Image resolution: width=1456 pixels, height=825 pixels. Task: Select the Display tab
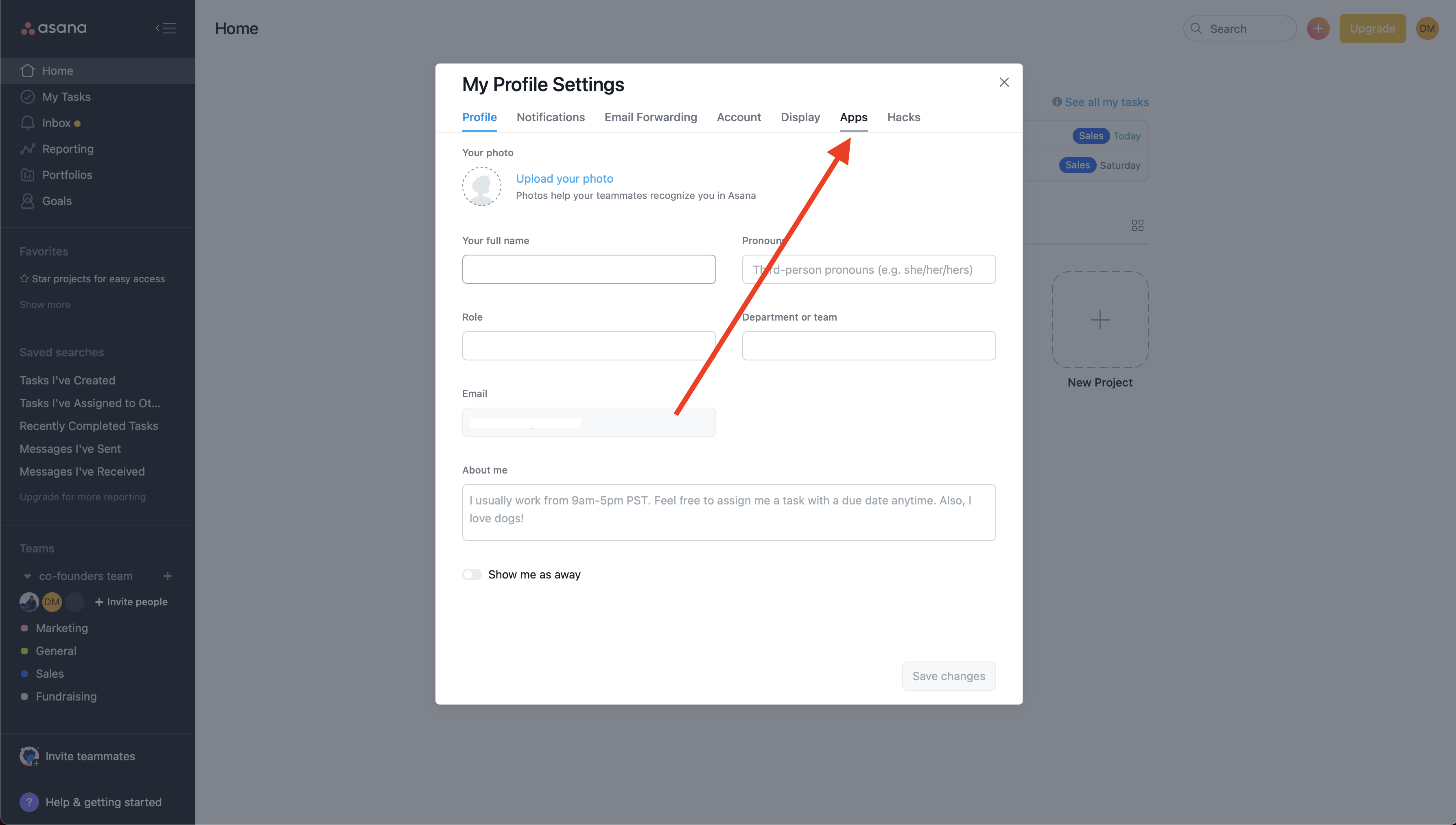(x=800, y=117)
